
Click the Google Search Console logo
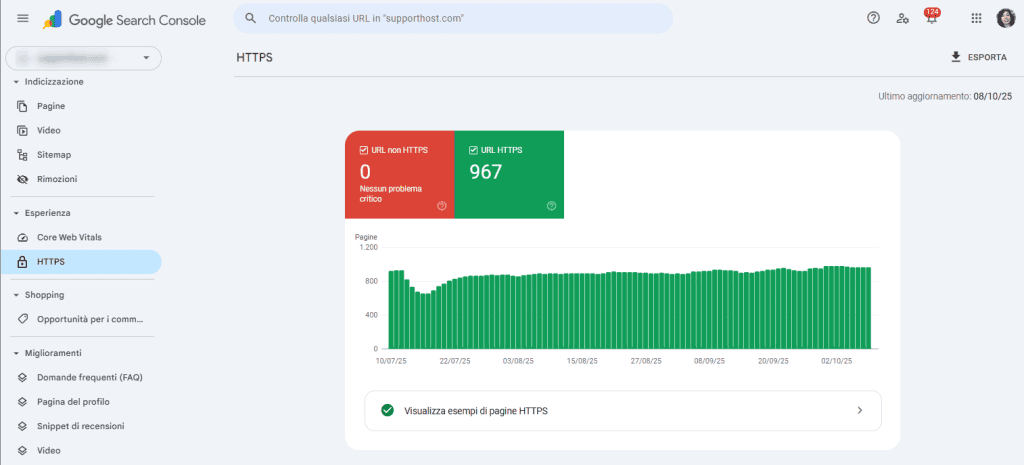pyautogui.click(x=125, y=20)
